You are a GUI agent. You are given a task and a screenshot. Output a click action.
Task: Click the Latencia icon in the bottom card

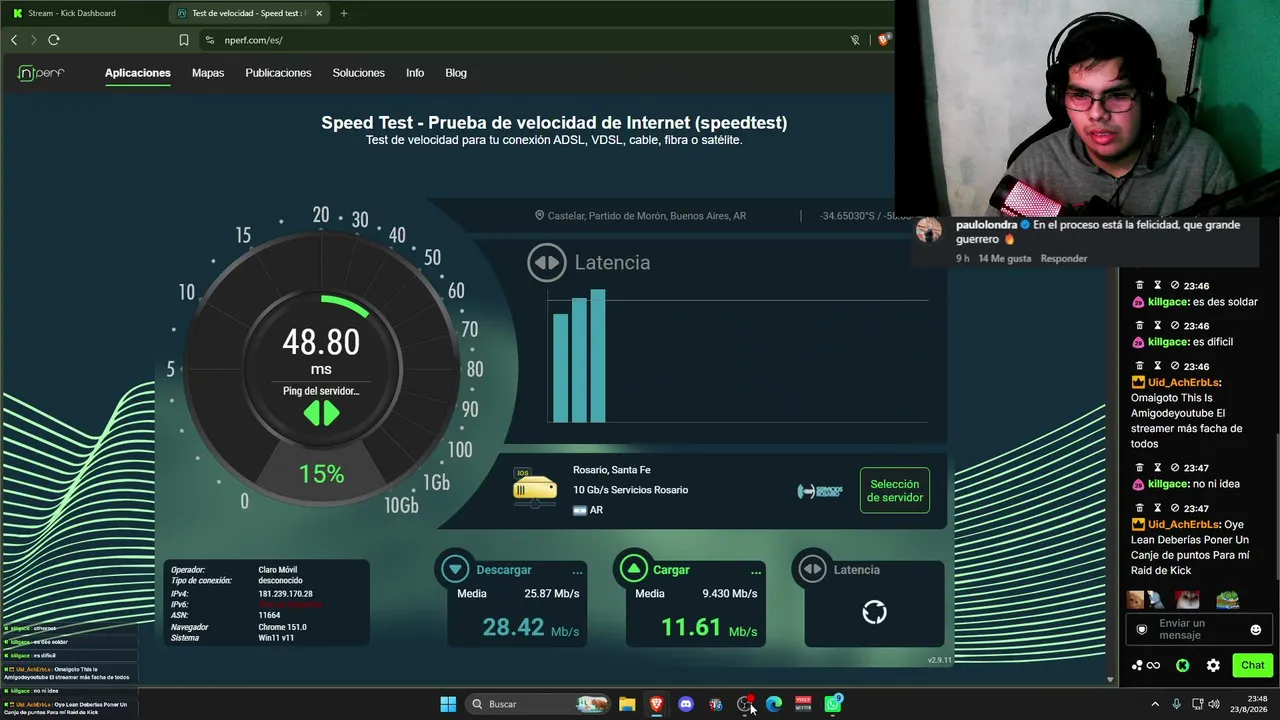click(812, 570)
